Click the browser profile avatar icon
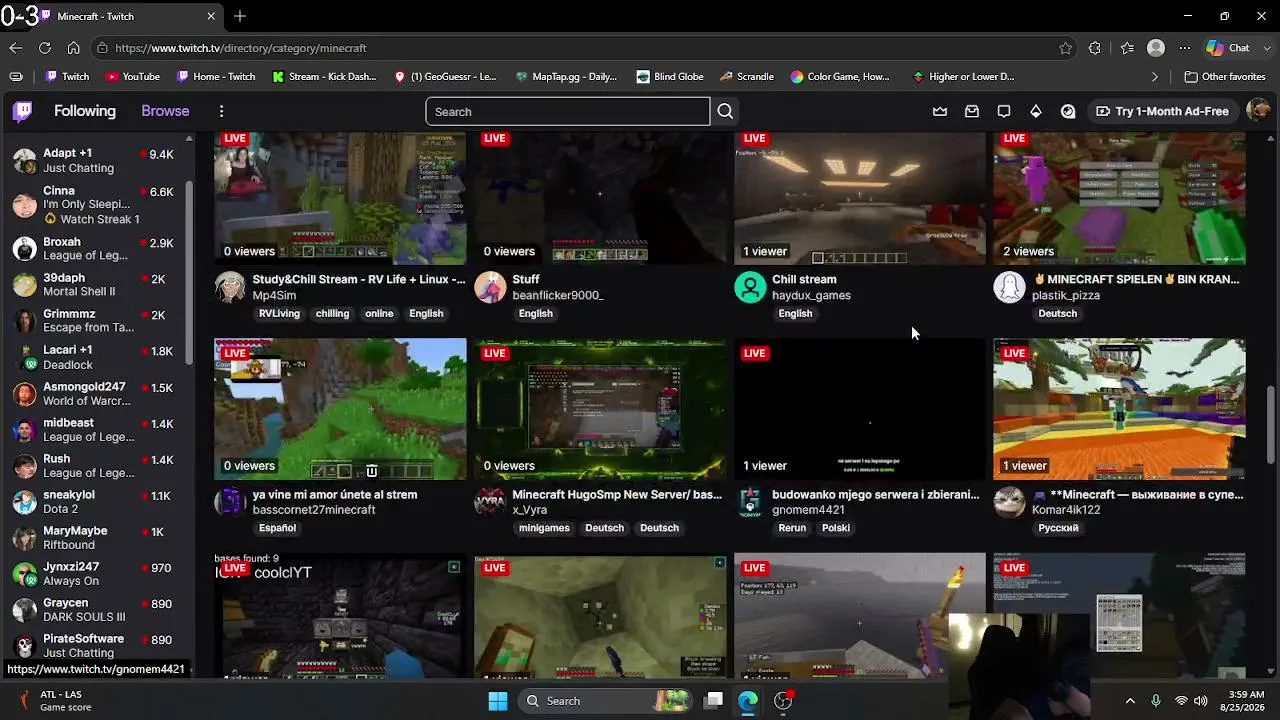Screen dimensions: 1280x720 click(x=1156, y=48)
